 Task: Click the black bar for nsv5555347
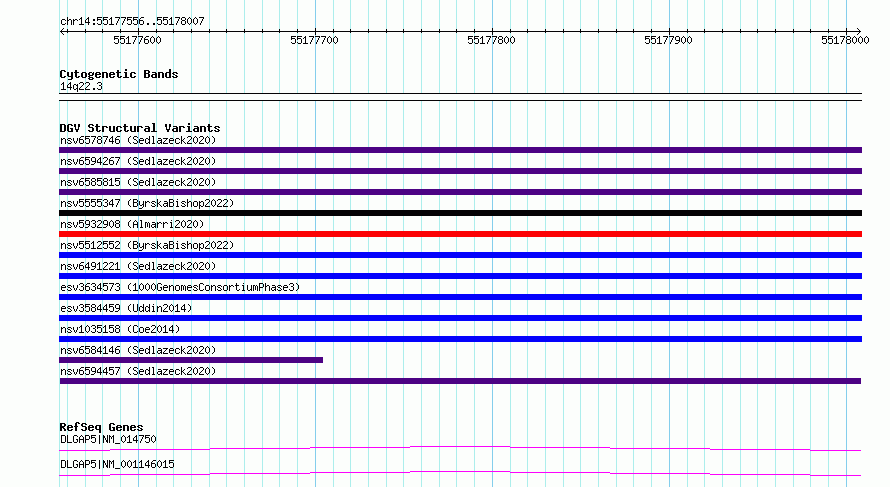[x=460, y=213]
